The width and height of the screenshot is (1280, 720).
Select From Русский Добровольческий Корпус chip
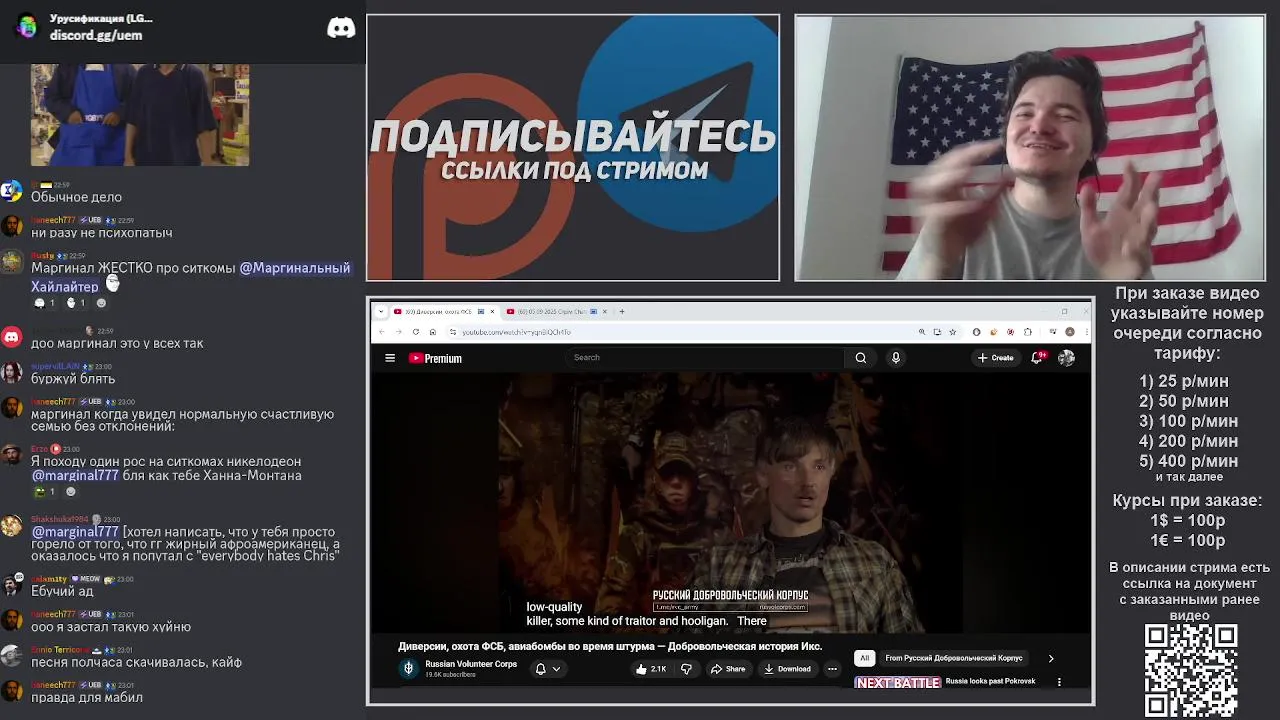[x=954, y=658]
